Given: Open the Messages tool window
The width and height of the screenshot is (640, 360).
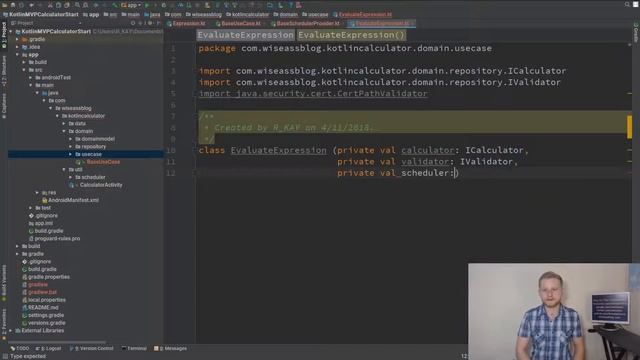Looking at the screenshot, I should [170, 349].
